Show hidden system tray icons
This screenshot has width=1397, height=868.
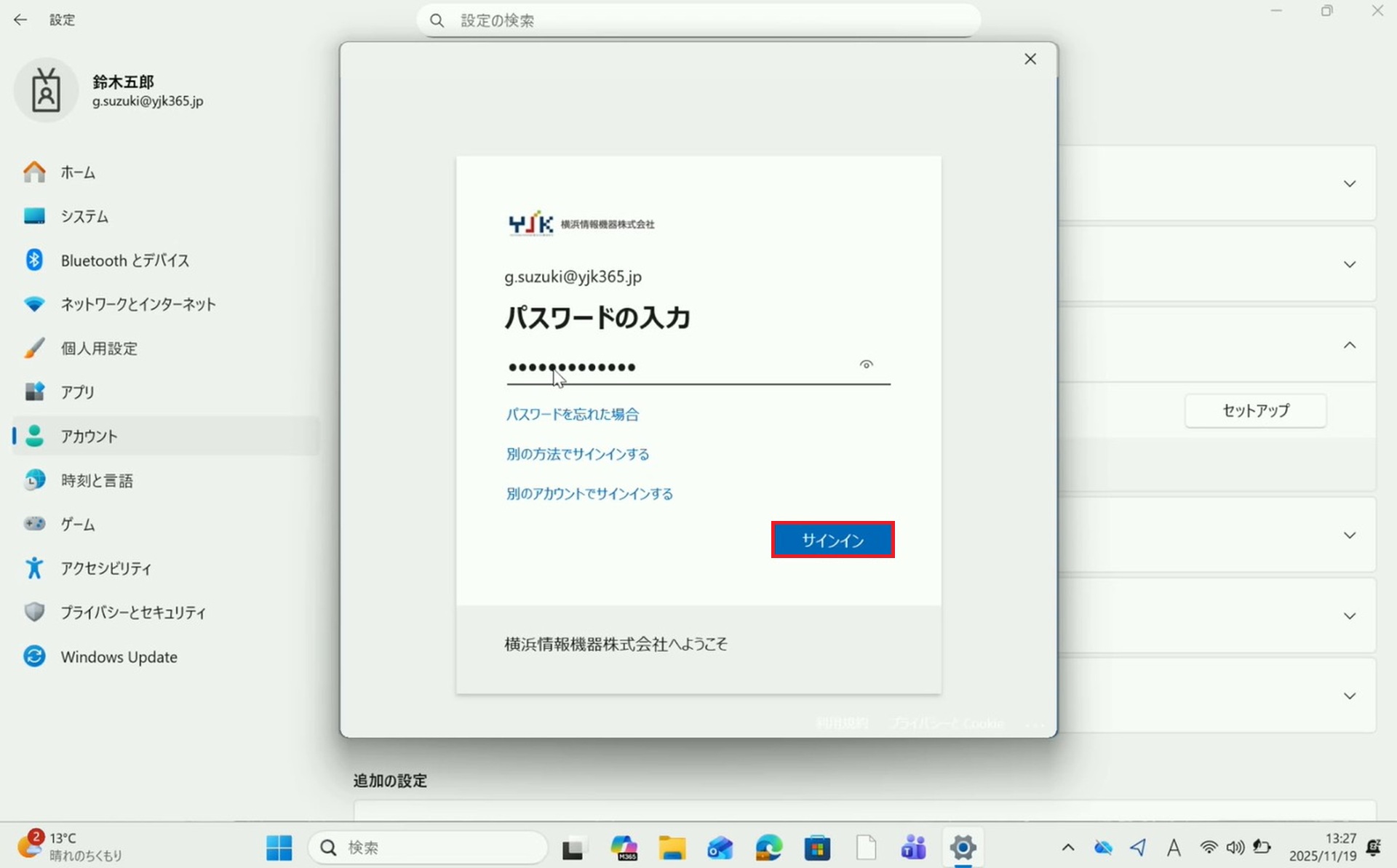(1067, 848)
